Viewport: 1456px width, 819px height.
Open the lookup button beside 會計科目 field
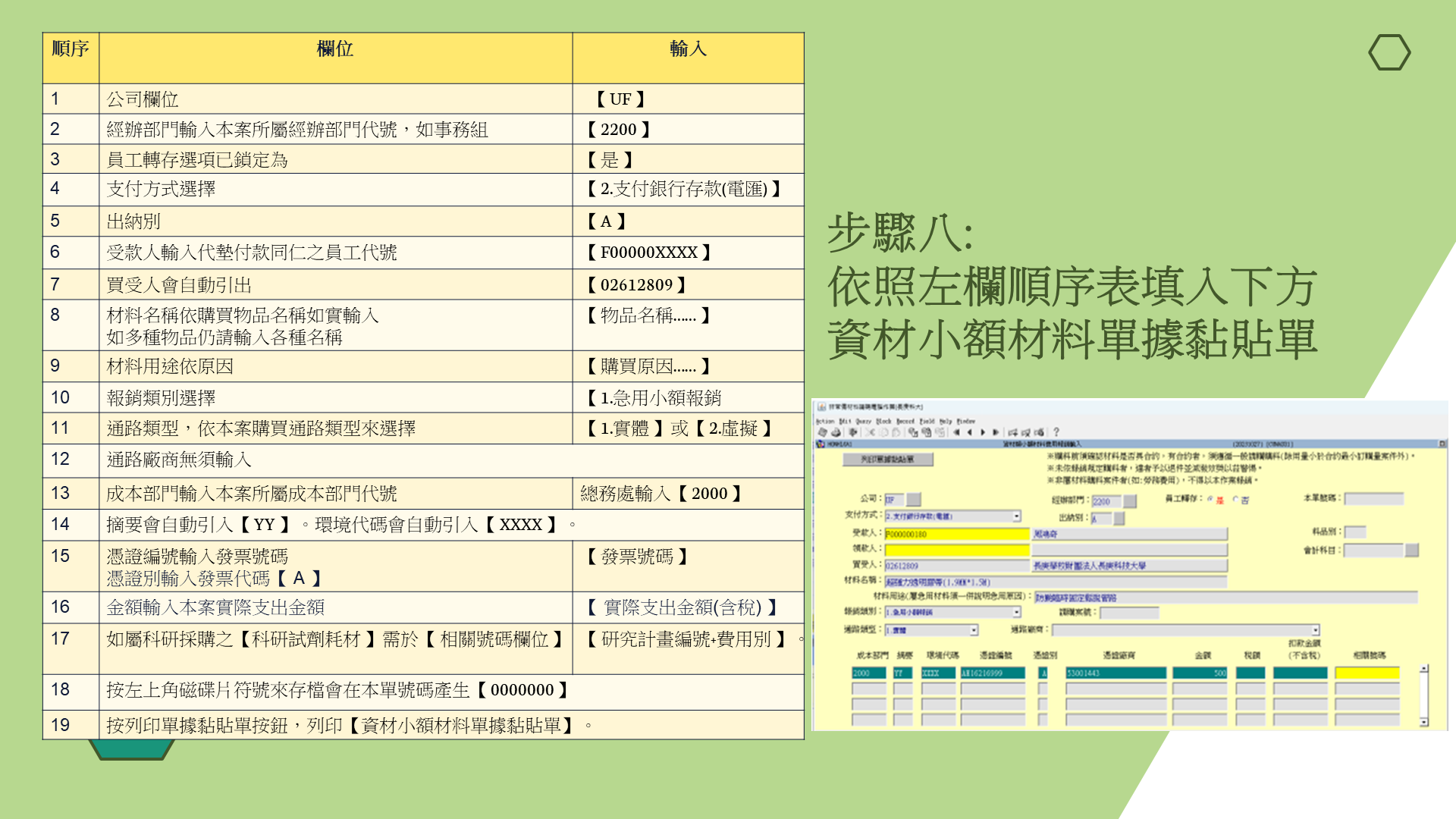(1412, 550)
